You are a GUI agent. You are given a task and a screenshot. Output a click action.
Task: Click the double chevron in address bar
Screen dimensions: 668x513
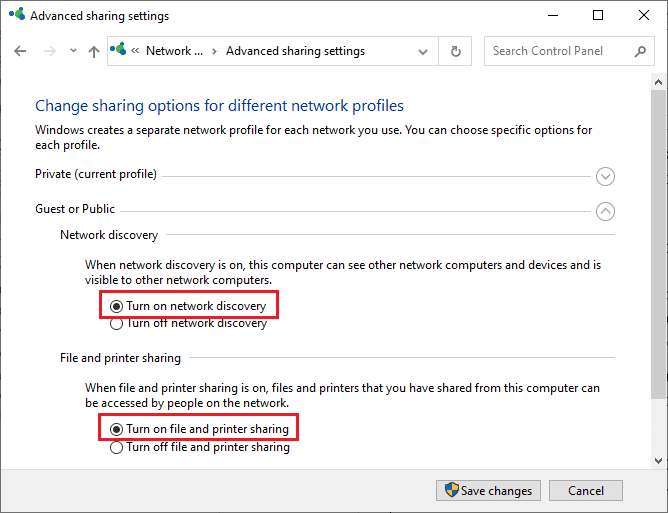point(135,51)
